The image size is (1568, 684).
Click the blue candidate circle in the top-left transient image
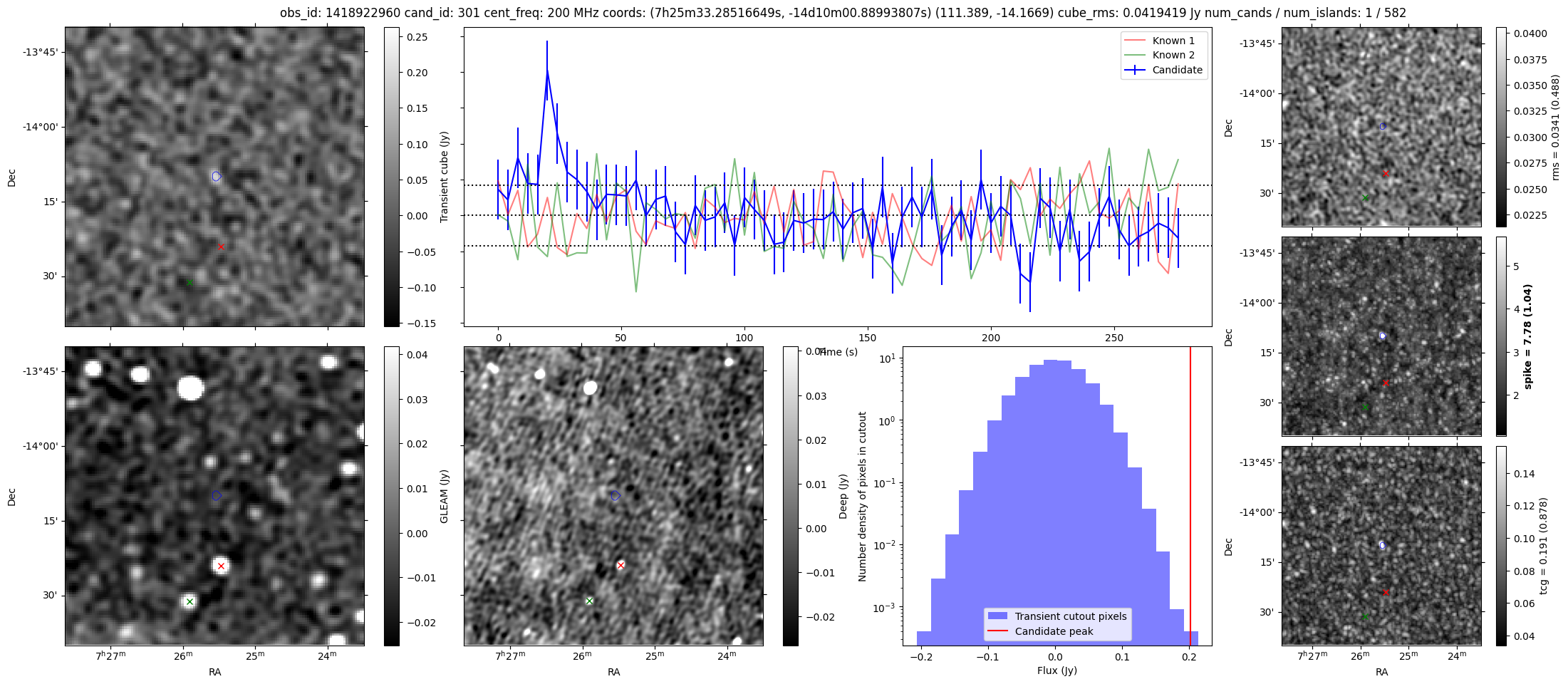click(217, 176)
